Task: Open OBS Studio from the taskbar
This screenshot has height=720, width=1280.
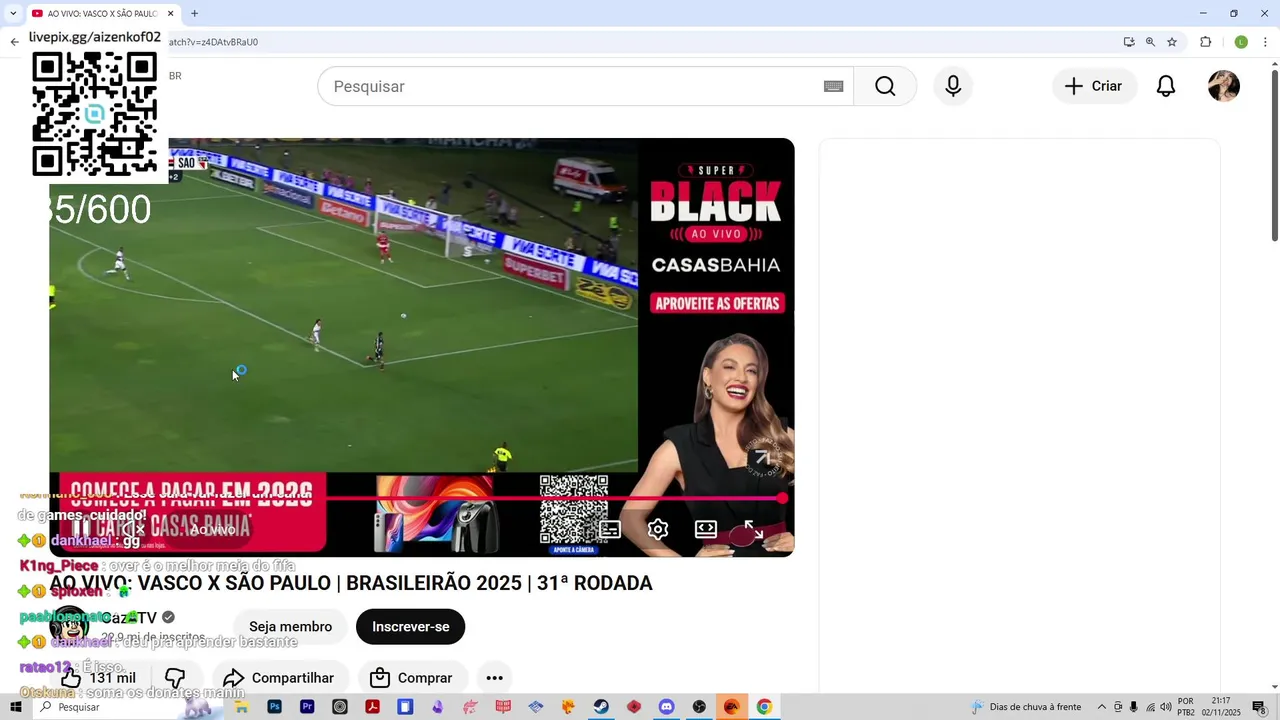Action: 699,707
